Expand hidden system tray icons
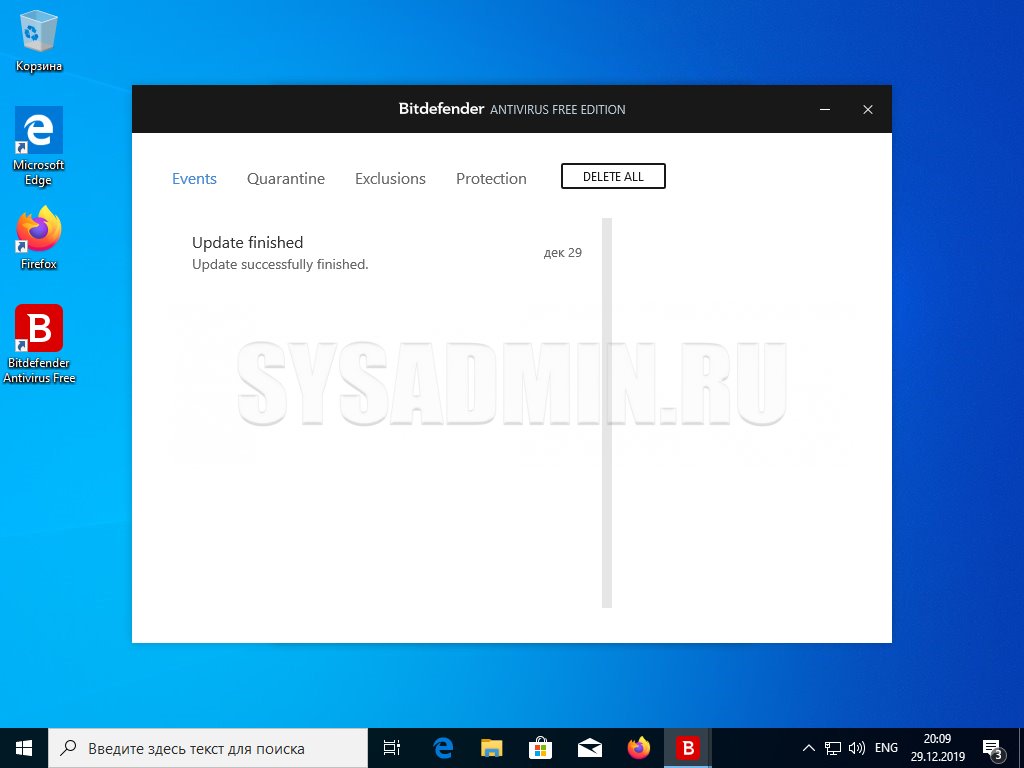The width and height of the screenshot is (1024, 768). click(809, 748)
